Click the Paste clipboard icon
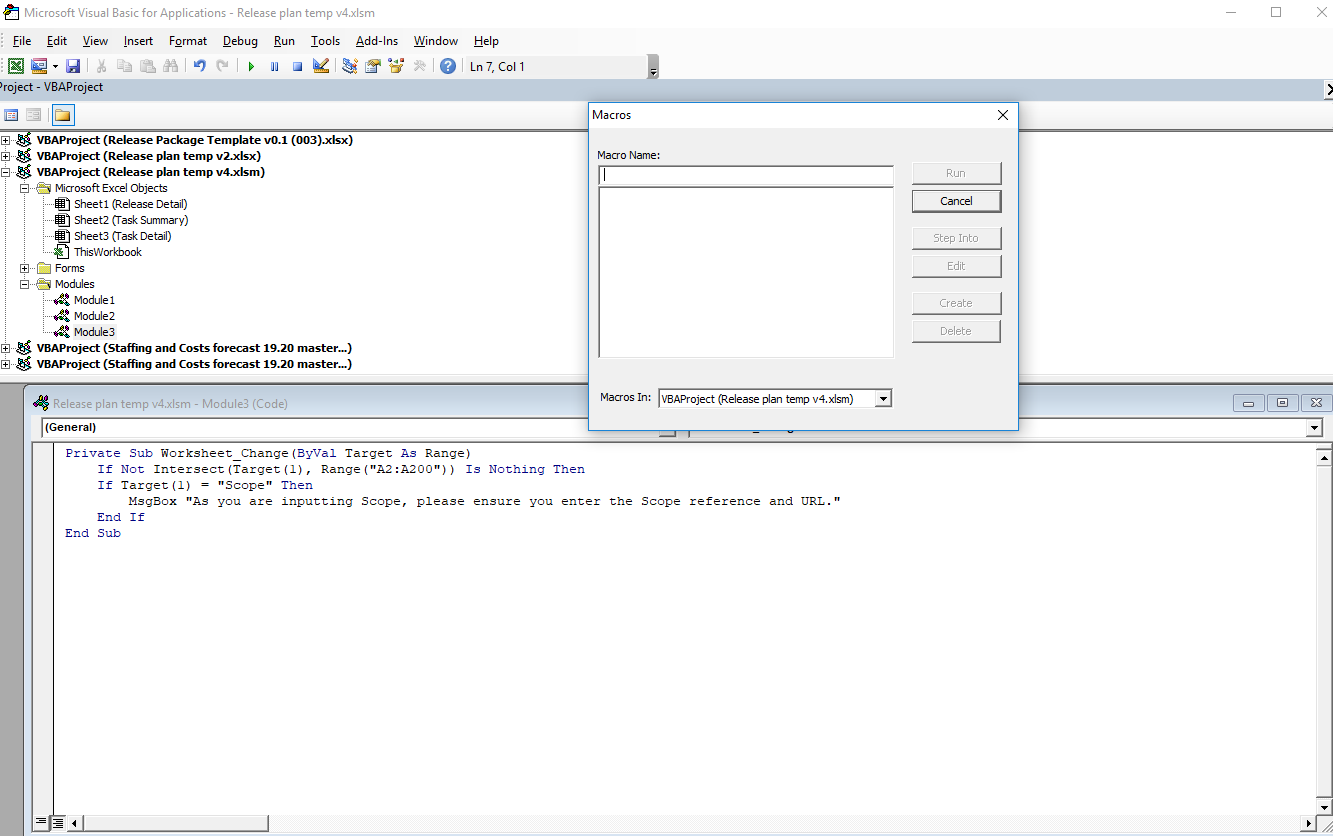1333x836 pixels. coord(148,66)
